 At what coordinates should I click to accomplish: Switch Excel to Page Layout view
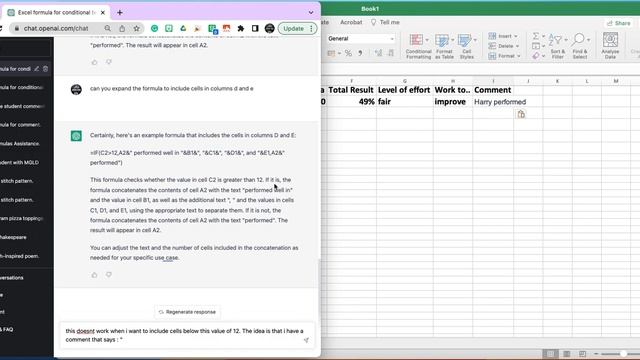567,354
